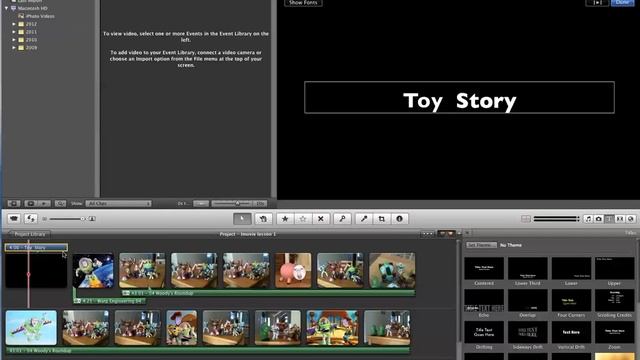This screenshot has width=640, height=360.
Task: Select the add-to-project edit tool
Action: 263,219
